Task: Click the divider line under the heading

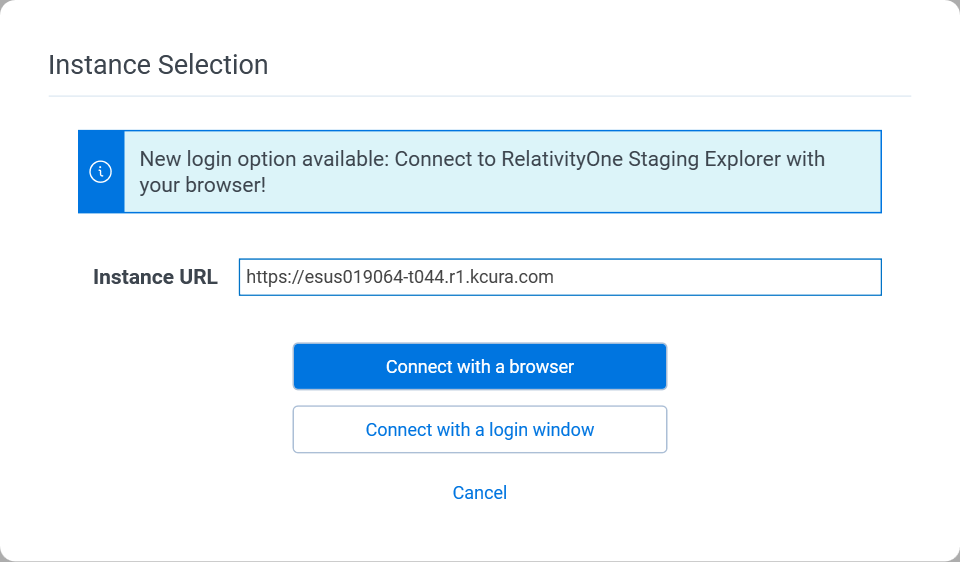Action: (x=479, y=96)
